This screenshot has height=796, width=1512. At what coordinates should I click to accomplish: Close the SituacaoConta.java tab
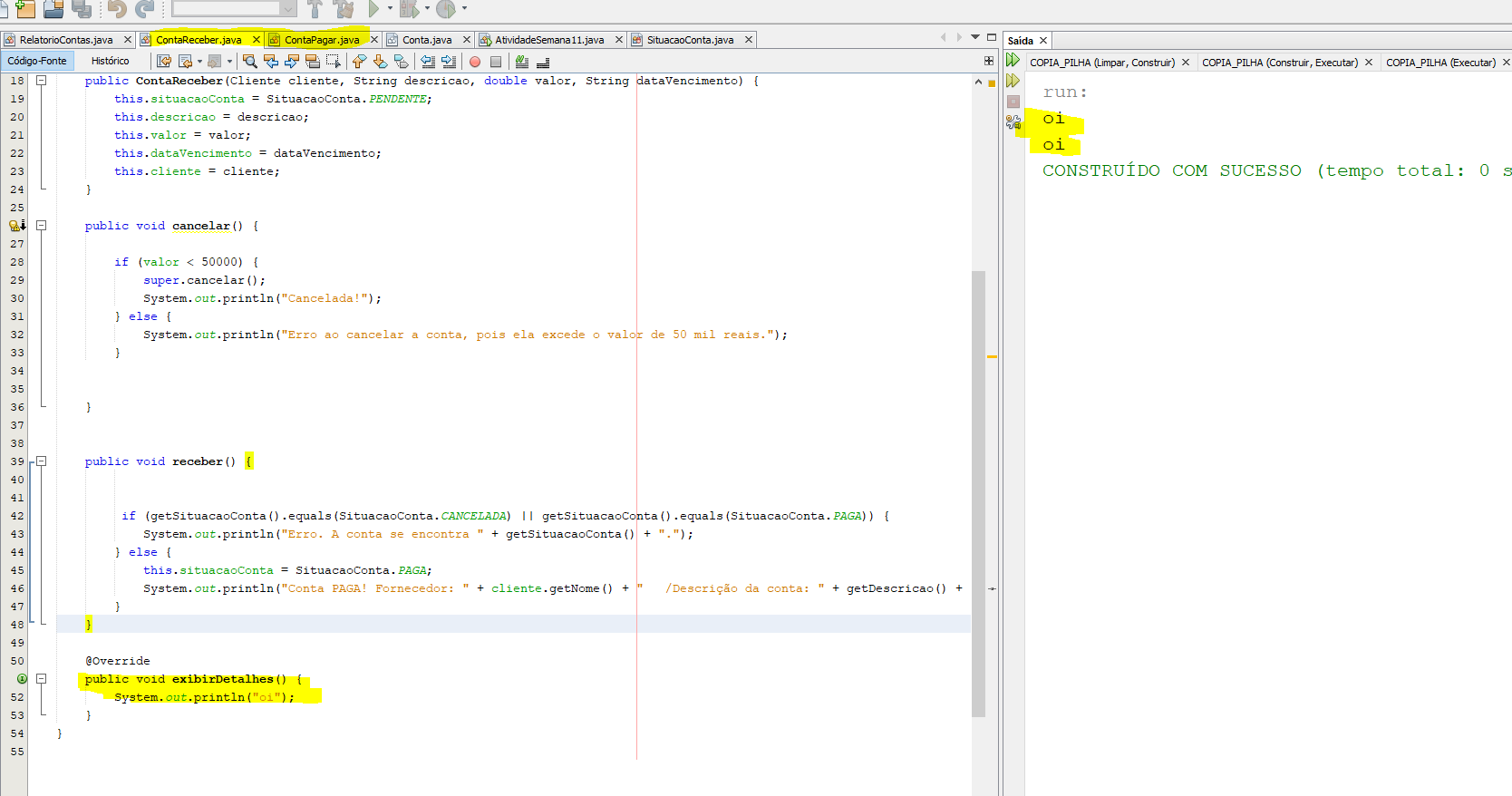749,40
